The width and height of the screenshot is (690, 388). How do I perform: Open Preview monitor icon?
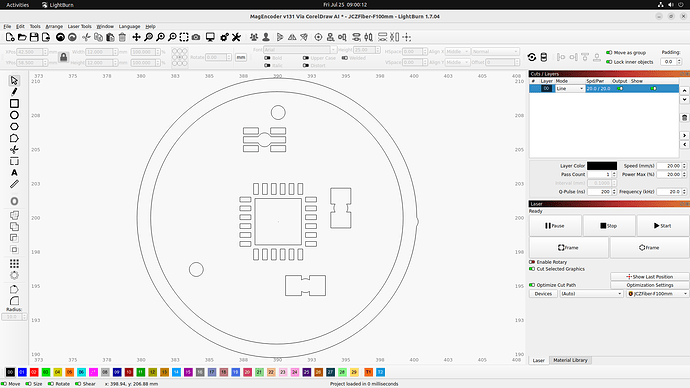210,37
